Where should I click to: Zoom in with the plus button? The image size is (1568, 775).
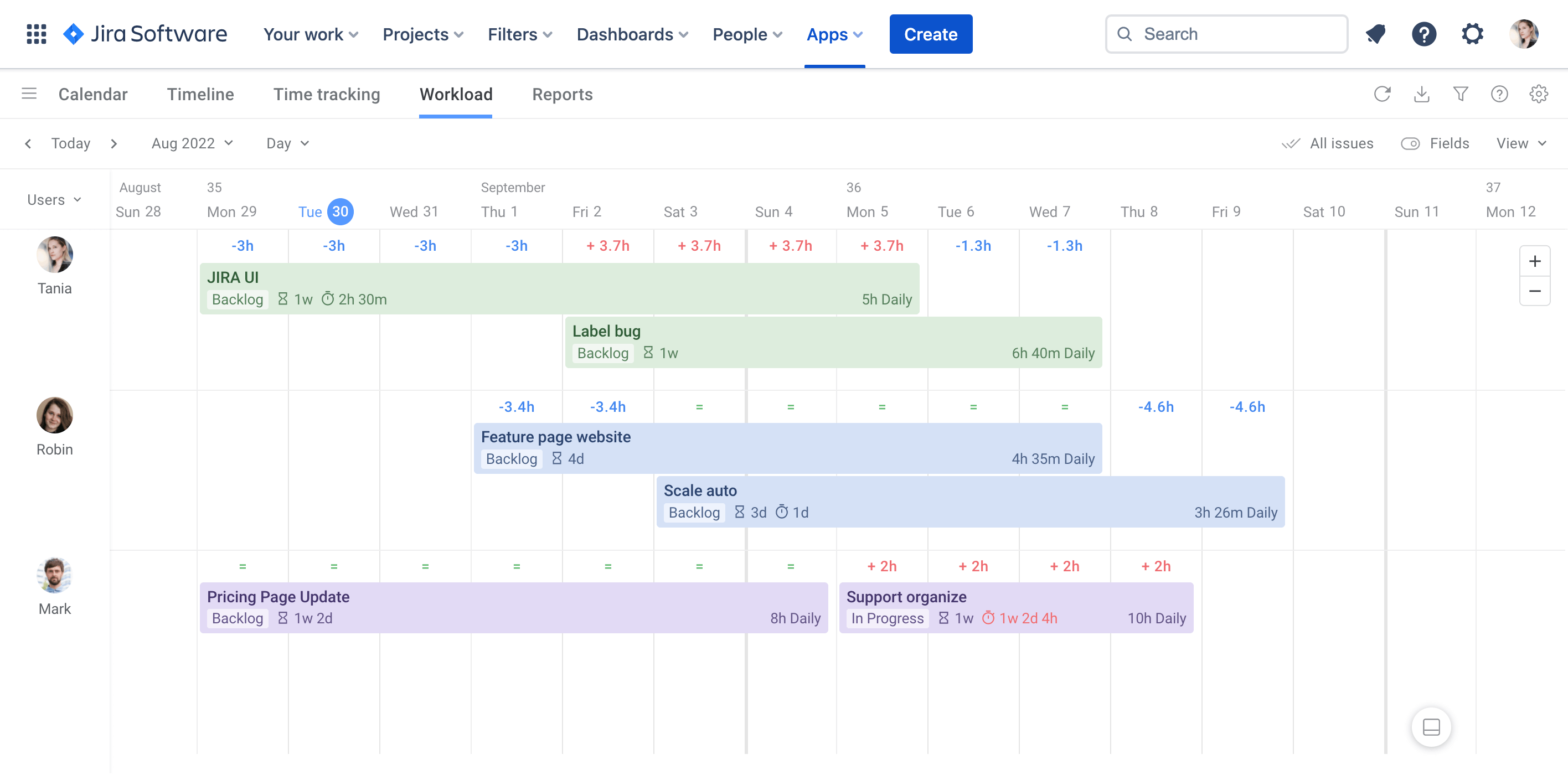(1535, 261)
